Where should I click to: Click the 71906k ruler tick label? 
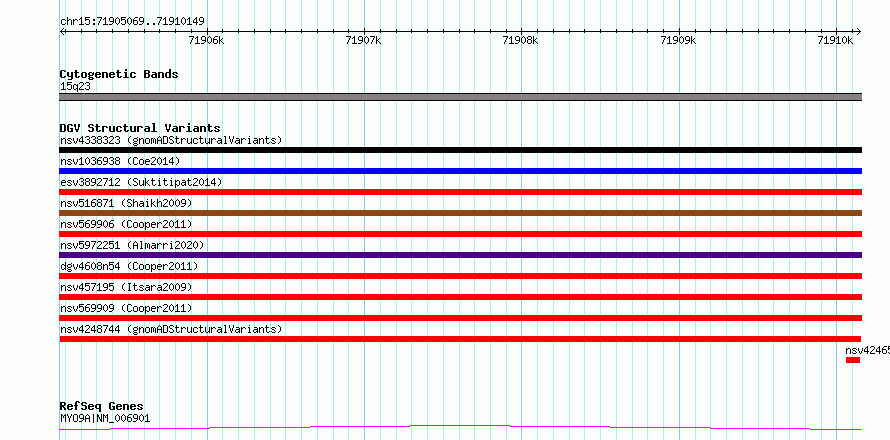pyautogui.click(x=207, y=40)
